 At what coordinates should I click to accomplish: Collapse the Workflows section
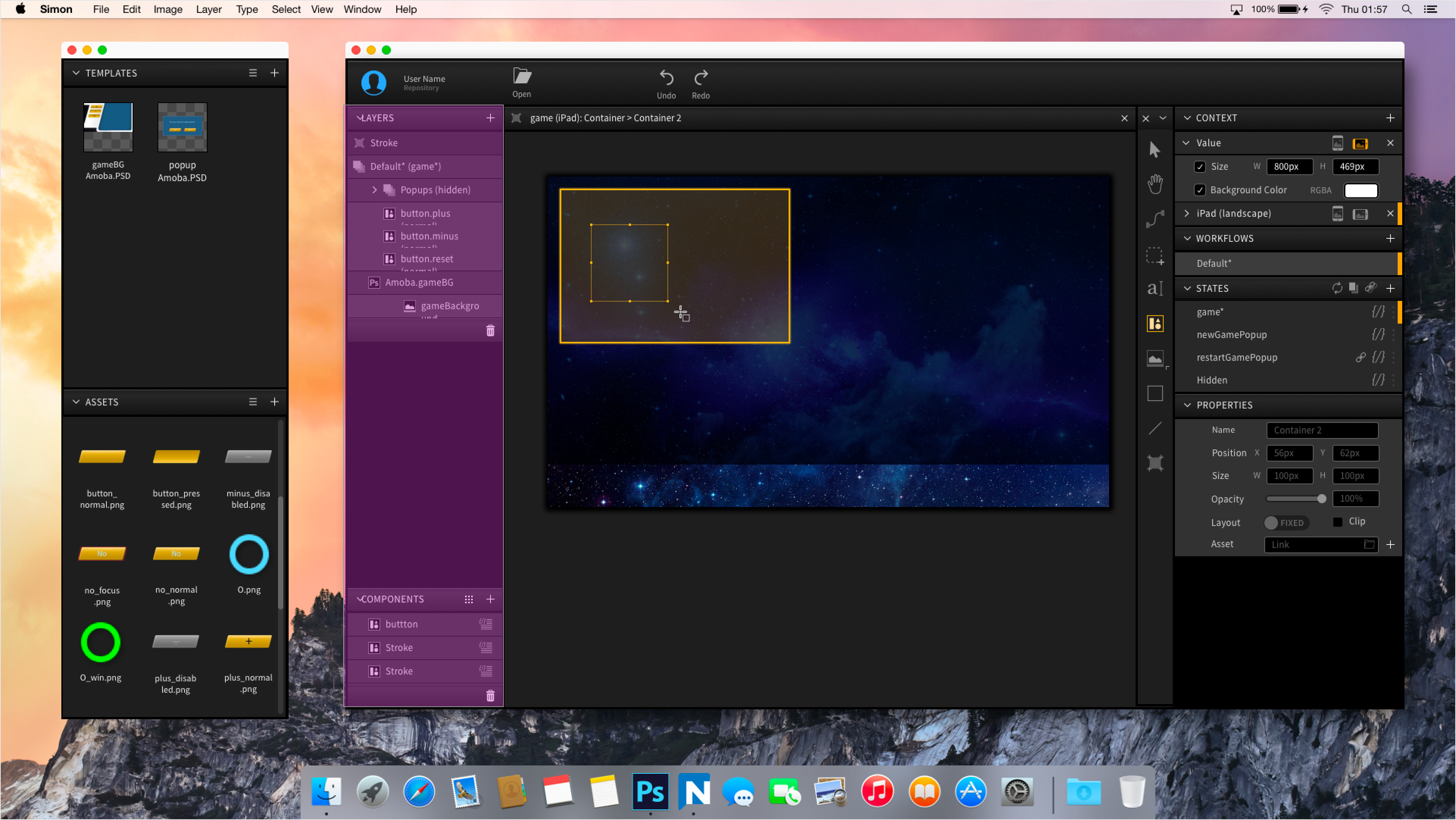(1187, 238)
